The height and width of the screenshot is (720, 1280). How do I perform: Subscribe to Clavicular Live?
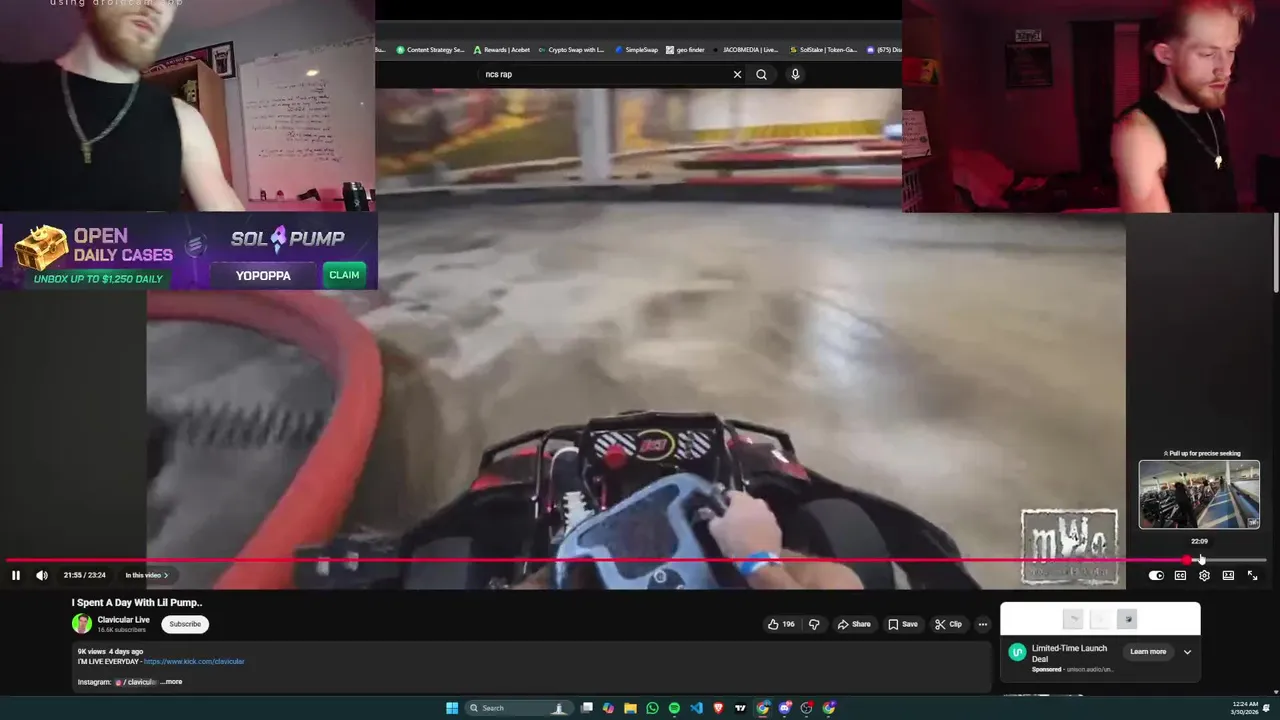point(185,624)
